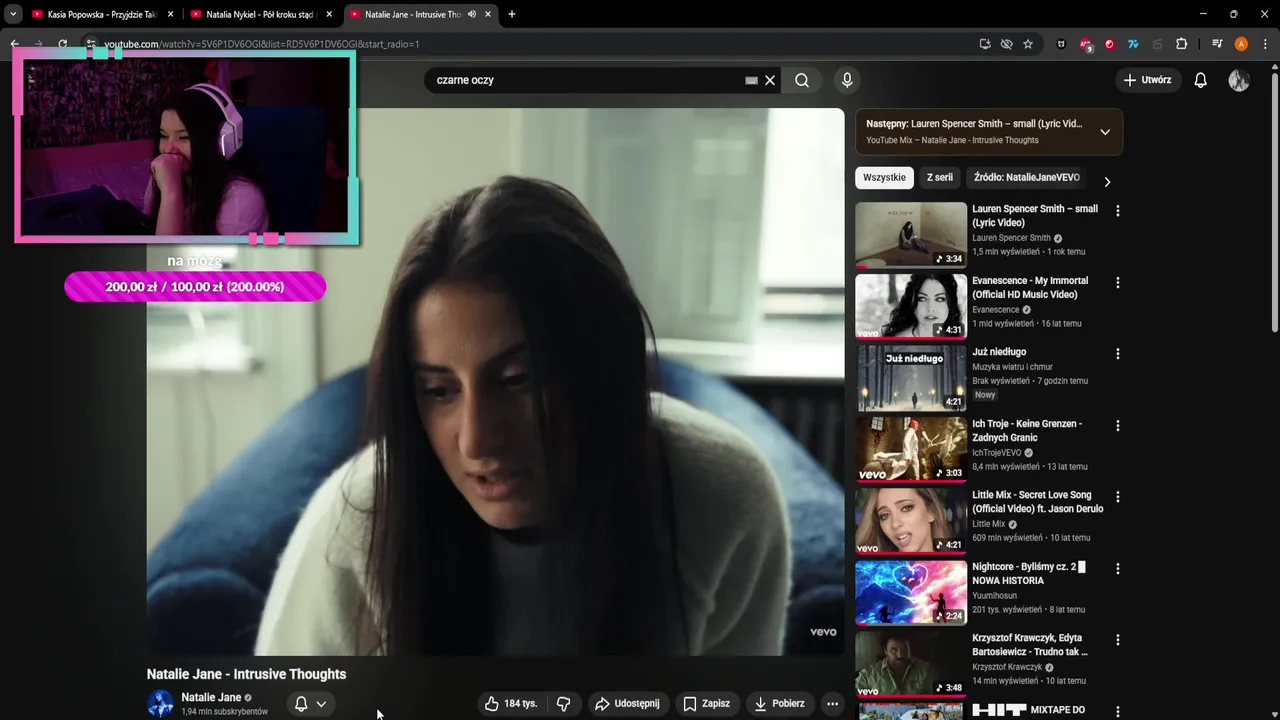Open Natalie Jane channel avatar

click(160, 703)
